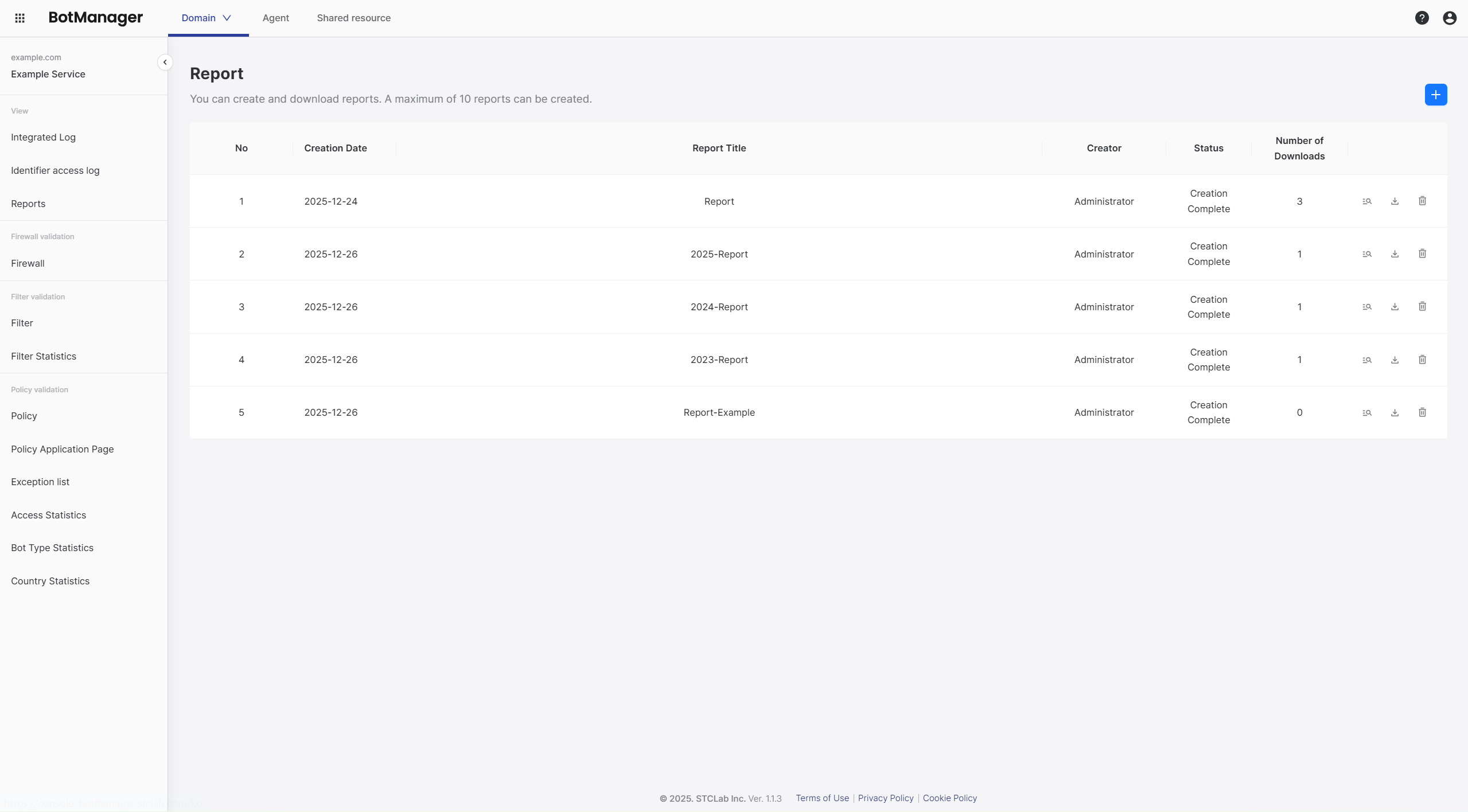Navigate to Firewall in the sidebar
The image size is (1468, 812).
(28, 263)
